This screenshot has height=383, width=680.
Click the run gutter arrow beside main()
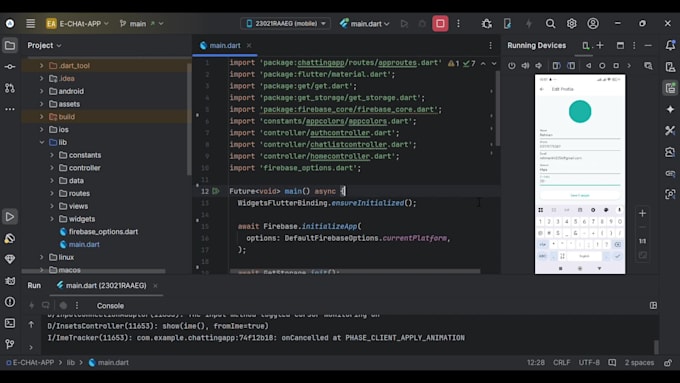pos(216,191)
